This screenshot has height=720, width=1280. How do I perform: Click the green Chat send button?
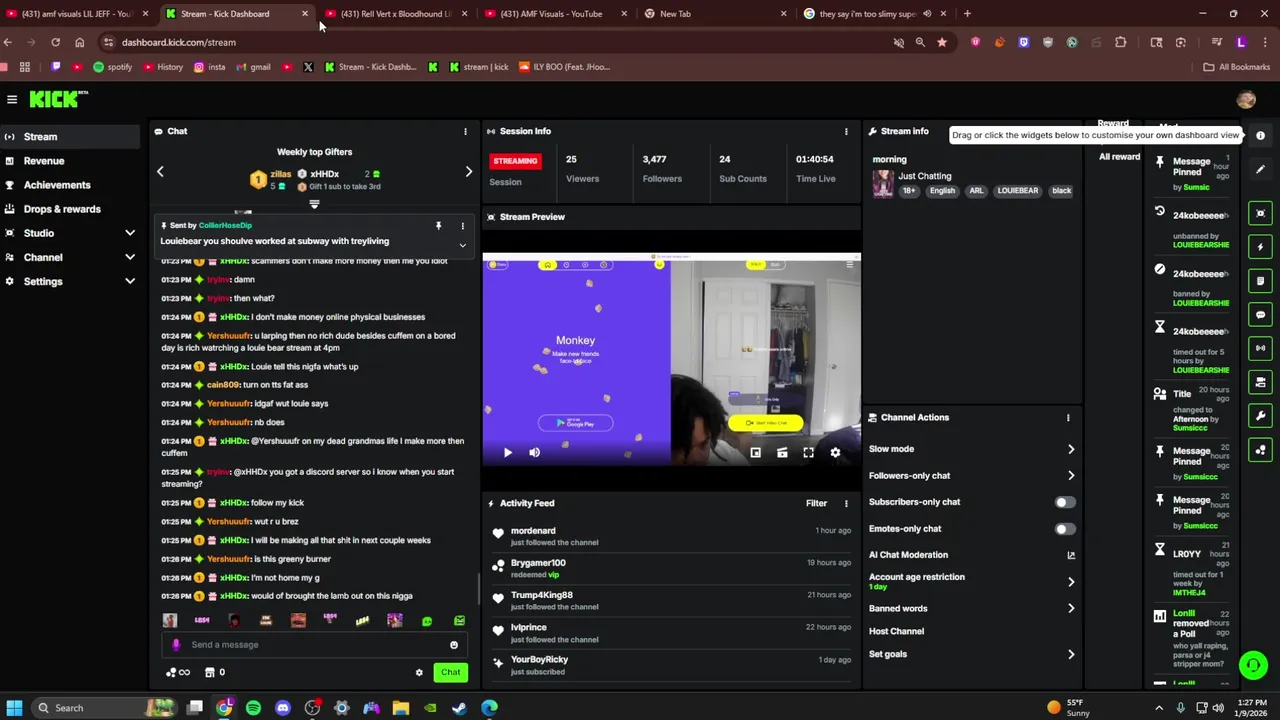pyautogui.click(x=451, y=673)
